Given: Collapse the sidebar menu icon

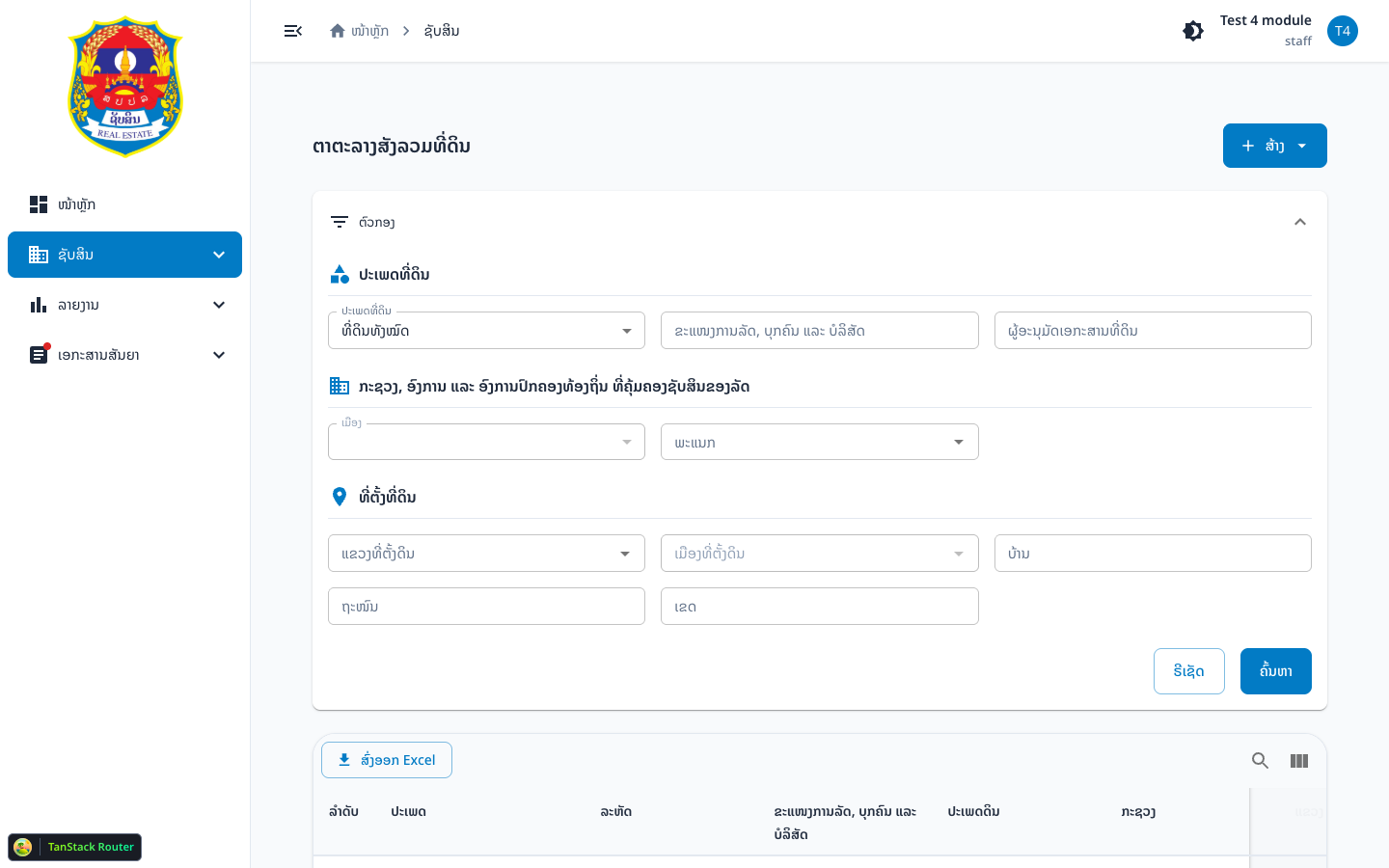Looking at the screenshot, I should [293, 31].
